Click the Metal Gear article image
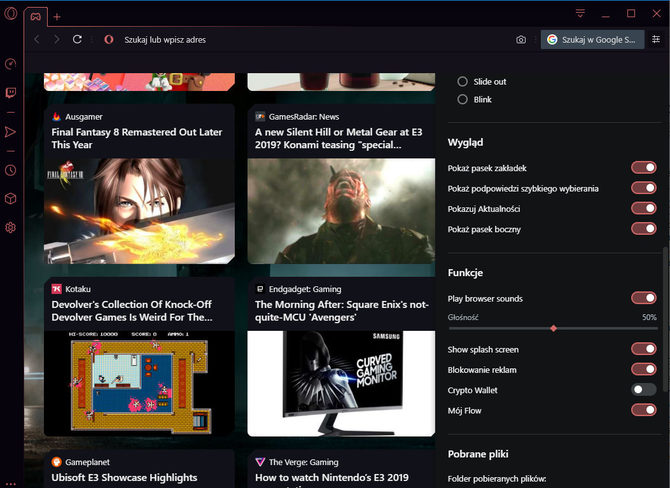This screenshot has width=670, height=488. (x=341, y=211)
